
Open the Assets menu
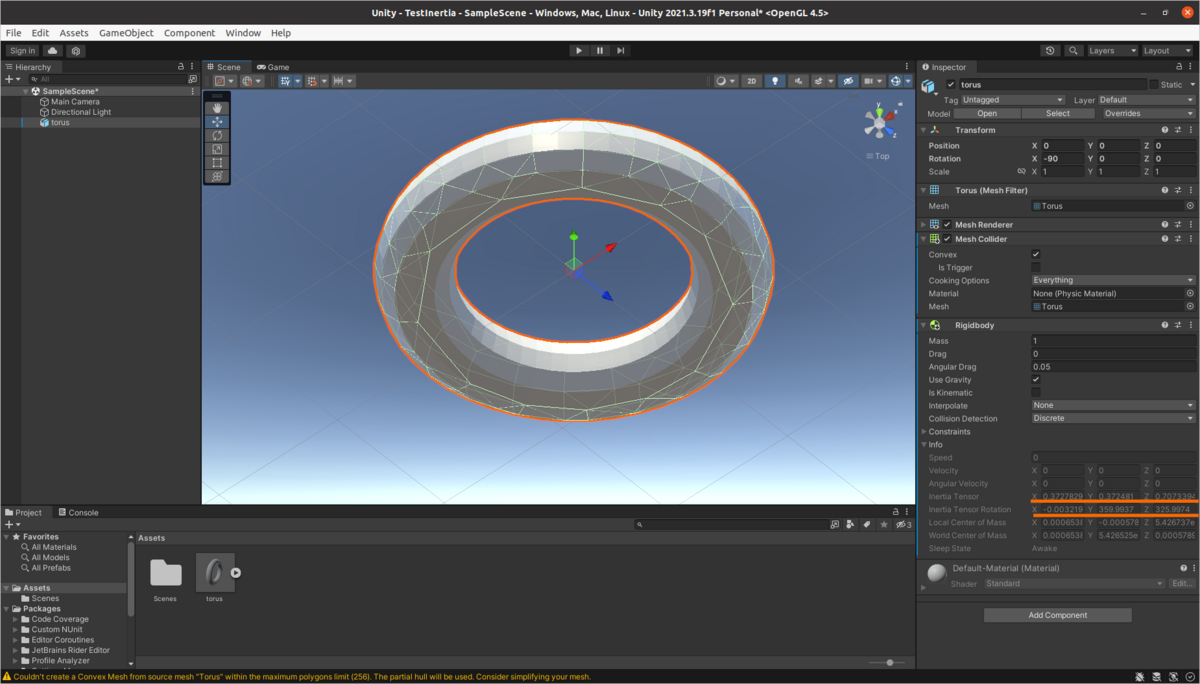point(74,33)
